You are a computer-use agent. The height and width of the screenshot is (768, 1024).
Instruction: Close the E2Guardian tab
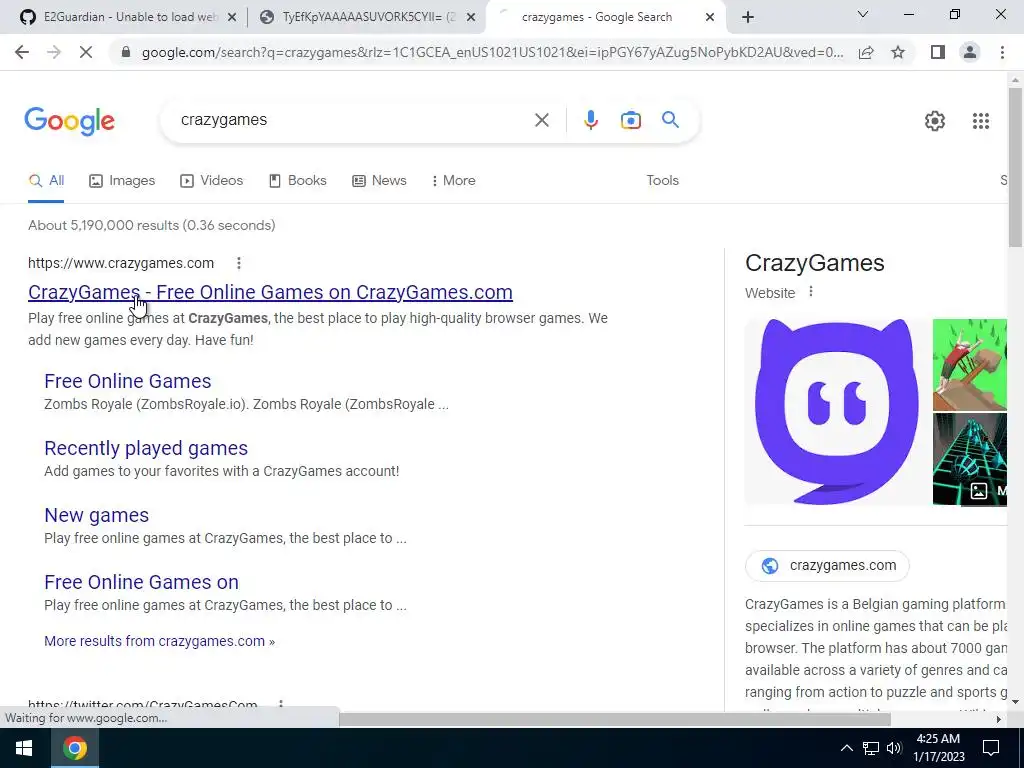pos(232,18)
